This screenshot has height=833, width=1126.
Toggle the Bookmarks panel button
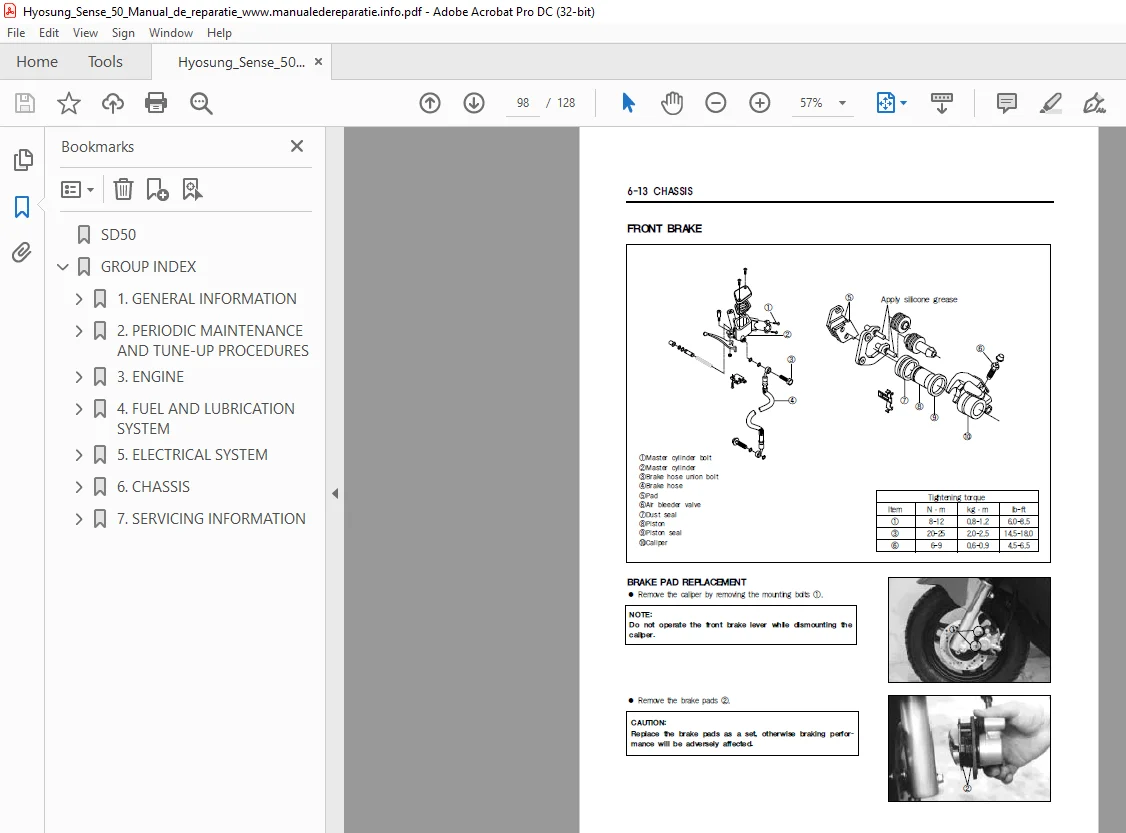[22, 207]
